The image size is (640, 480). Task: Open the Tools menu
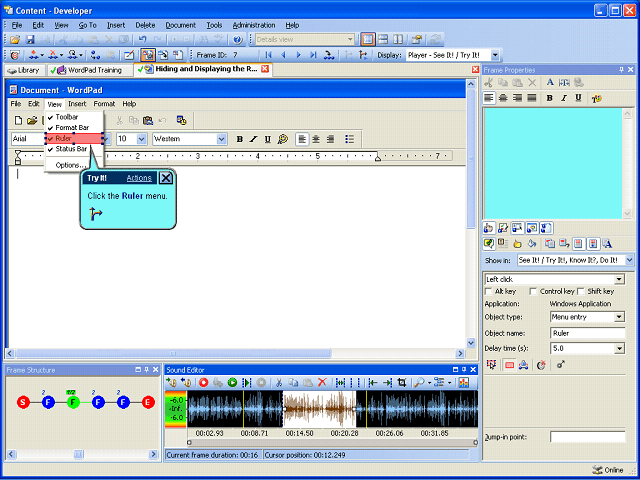(214, 25)
